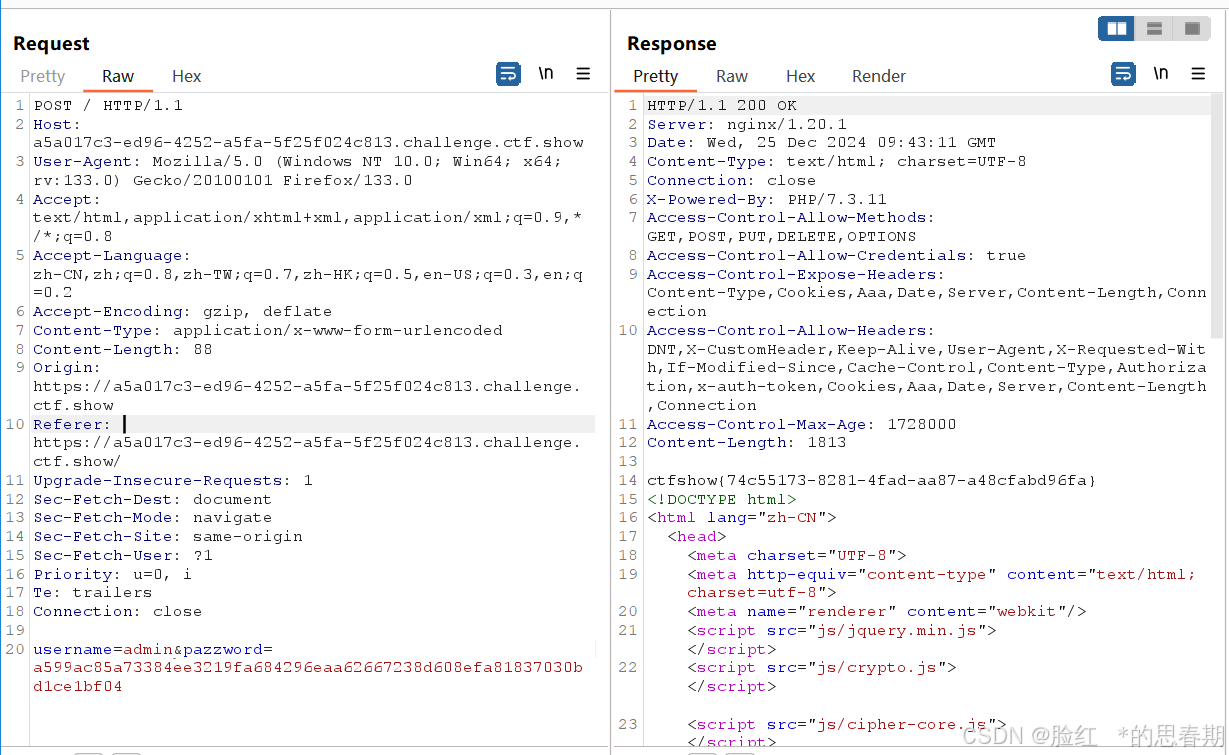Click the Content-Length: 1813 response header
Screen dimensions: 1229x755
pos(747,442)
